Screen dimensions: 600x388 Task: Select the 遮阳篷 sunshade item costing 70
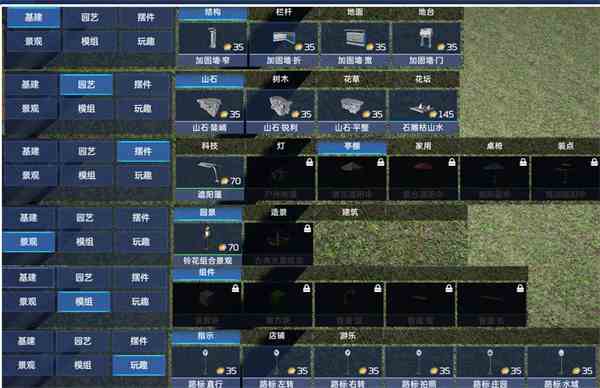point(210,178)
